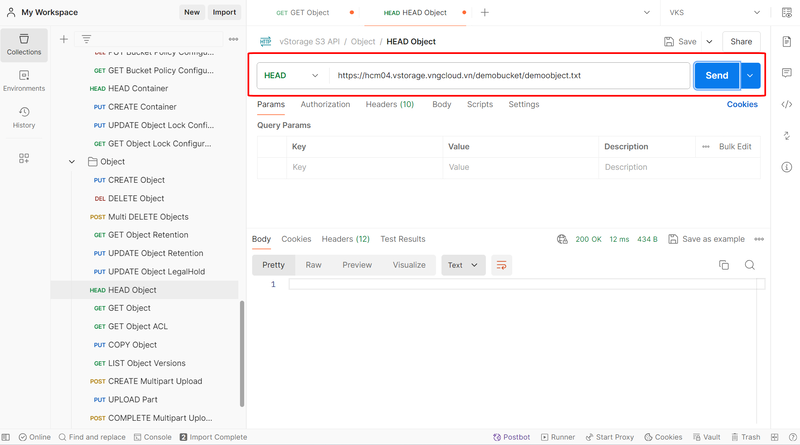Image resolution: width=800 pixels, height=445 pixels.
Task: Open the History sidebar panel
Action: [24, 117]
